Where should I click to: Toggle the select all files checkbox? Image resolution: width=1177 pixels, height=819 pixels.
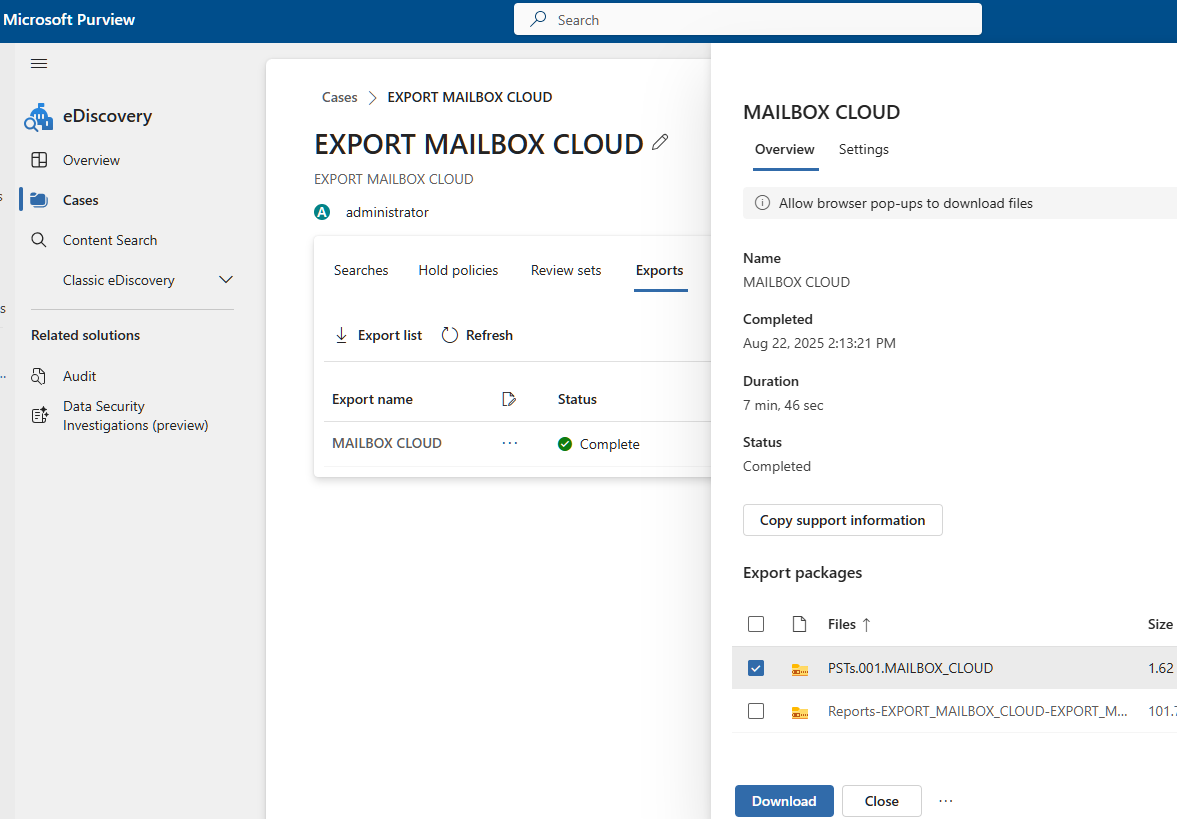[x=756, y=624]
